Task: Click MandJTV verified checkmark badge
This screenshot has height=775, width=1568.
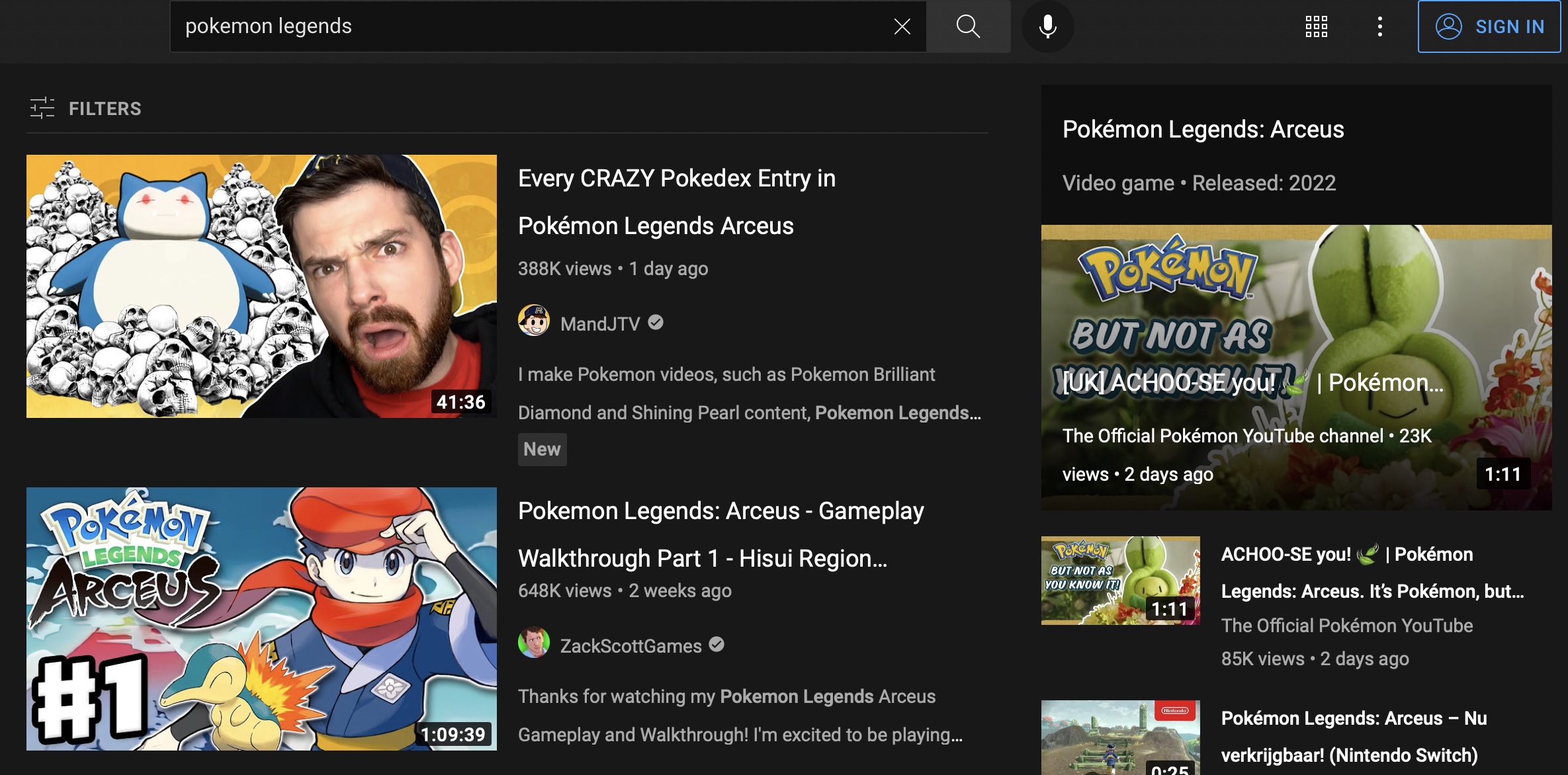Action: coord(656,322)
